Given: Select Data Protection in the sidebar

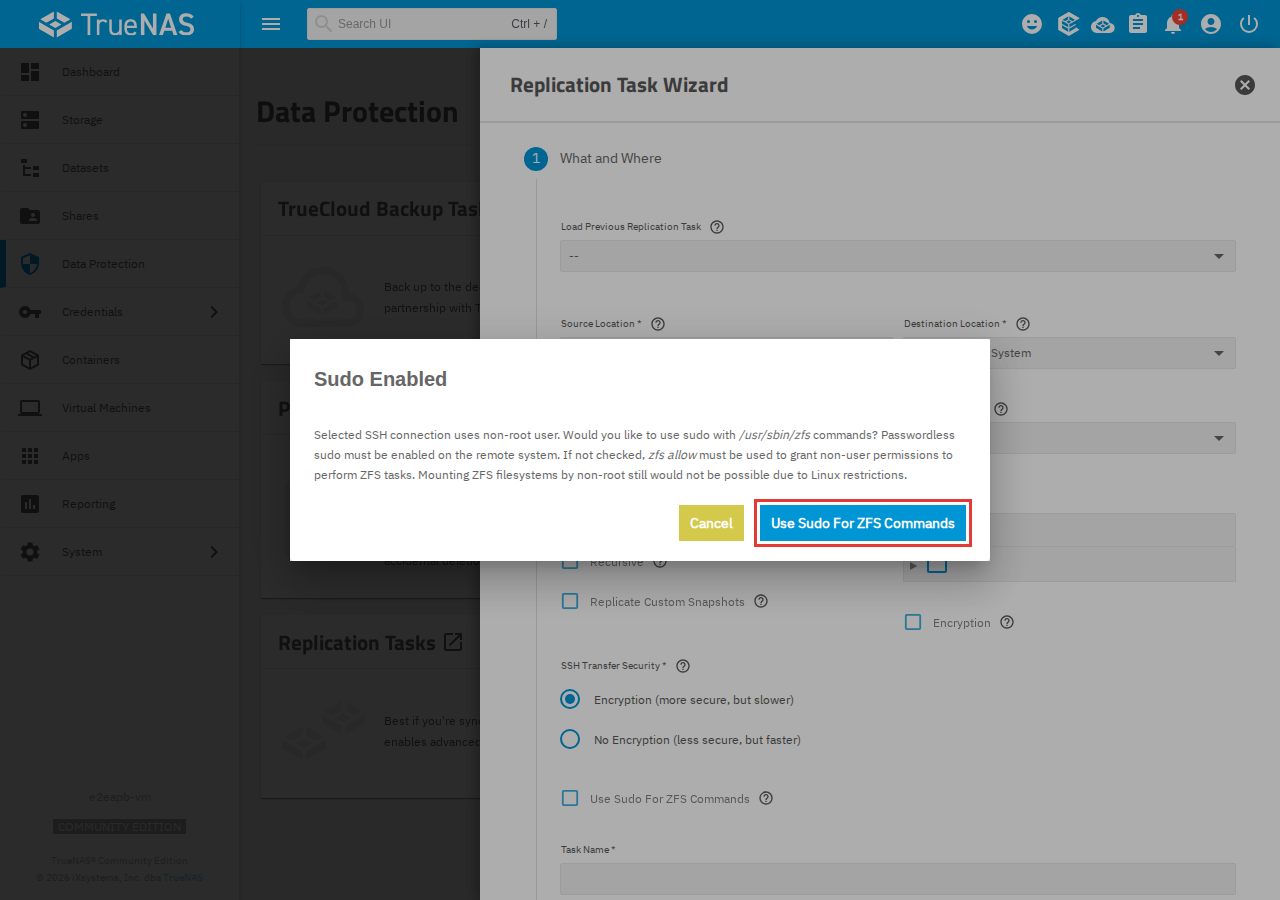Looking at the screenshot, I should click(120, 264).
